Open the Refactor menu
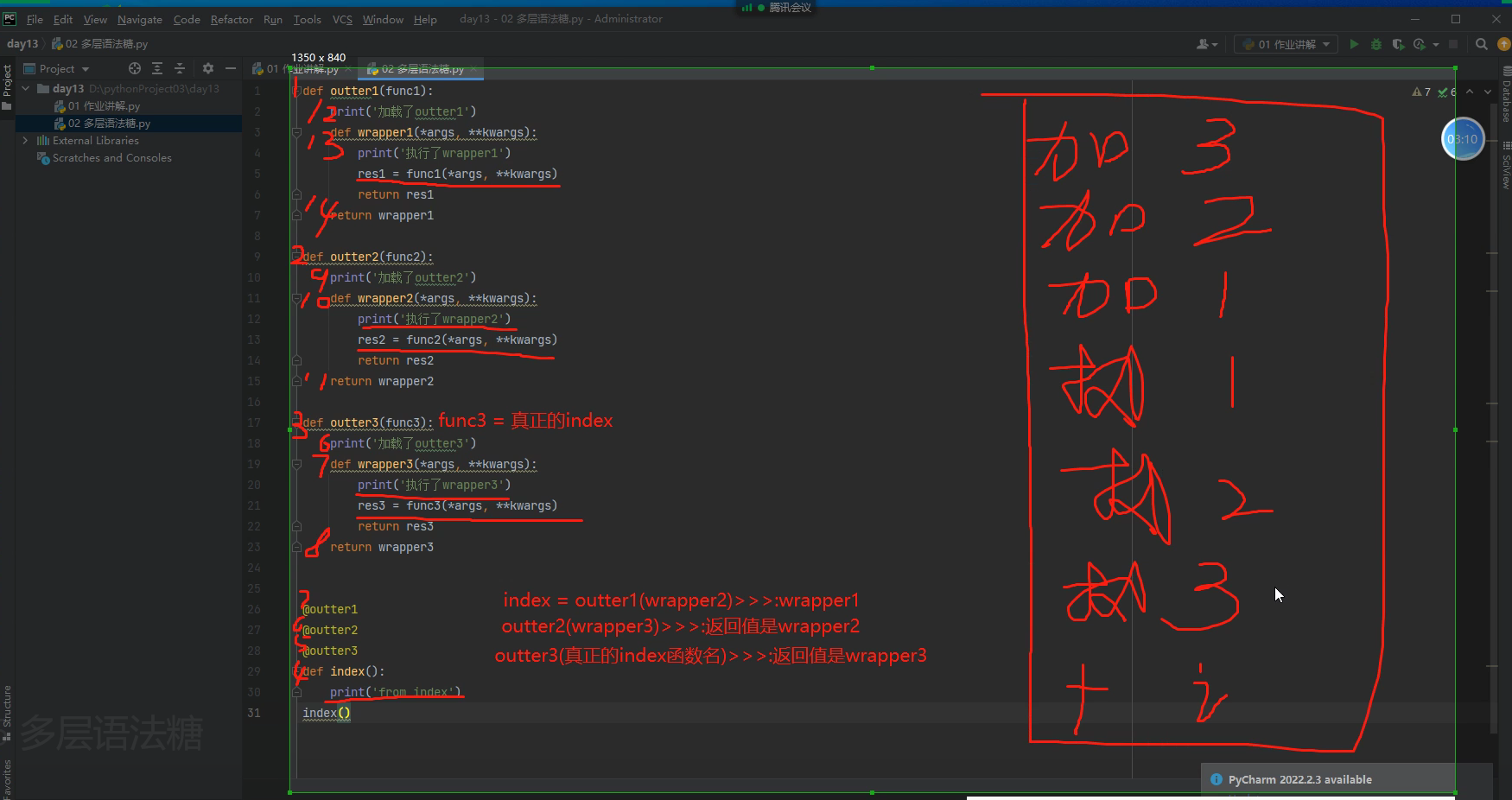1512x800 pixels. coord(232,19)
